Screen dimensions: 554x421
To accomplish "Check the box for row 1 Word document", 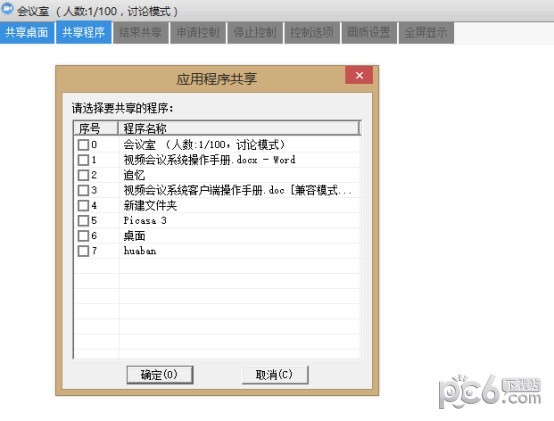I will tap(83, 160).
